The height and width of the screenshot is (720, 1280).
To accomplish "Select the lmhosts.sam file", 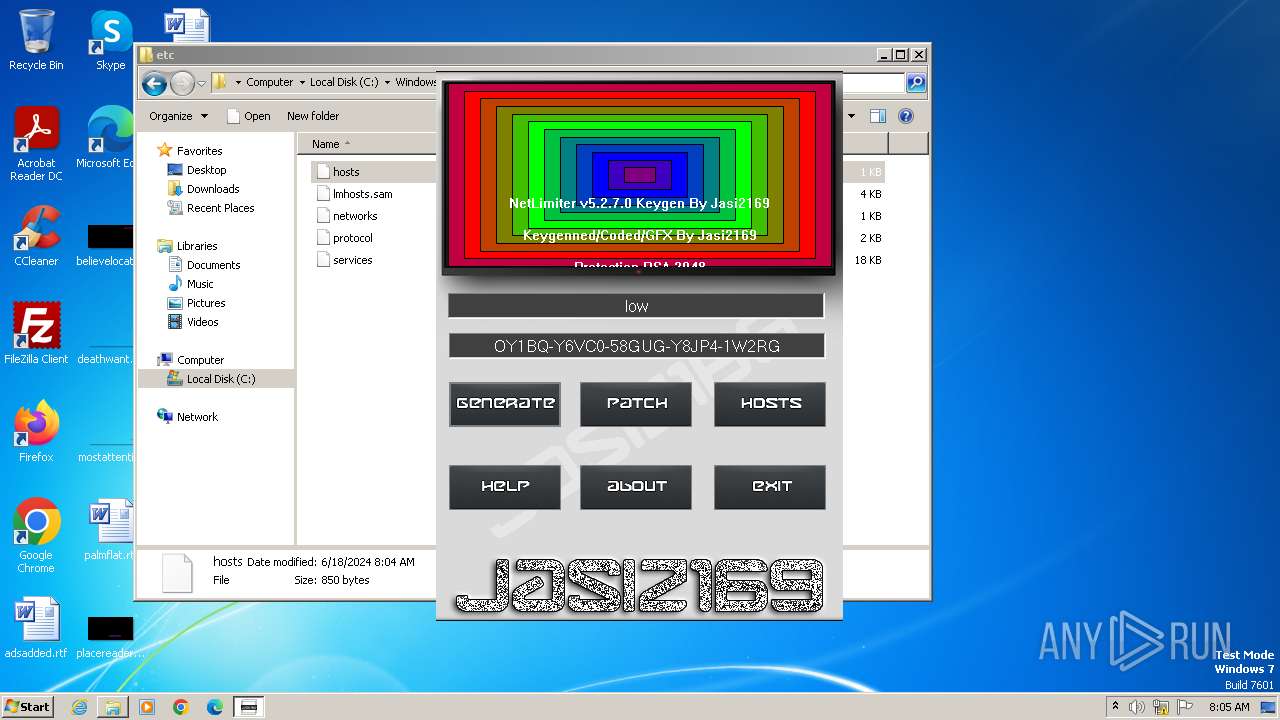I will [x=362, y=194].
